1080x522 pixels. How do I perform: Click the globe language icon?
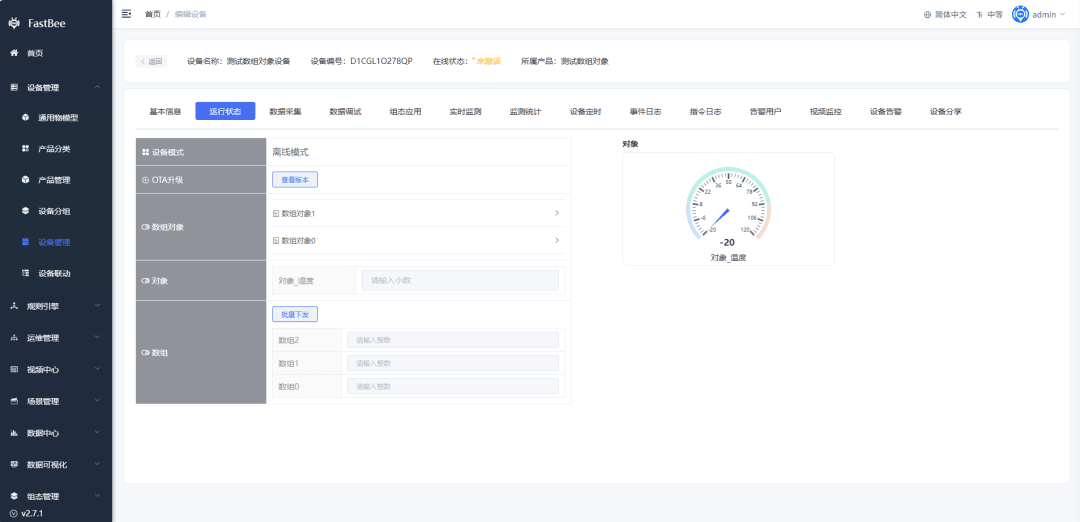tap(927, 14)
